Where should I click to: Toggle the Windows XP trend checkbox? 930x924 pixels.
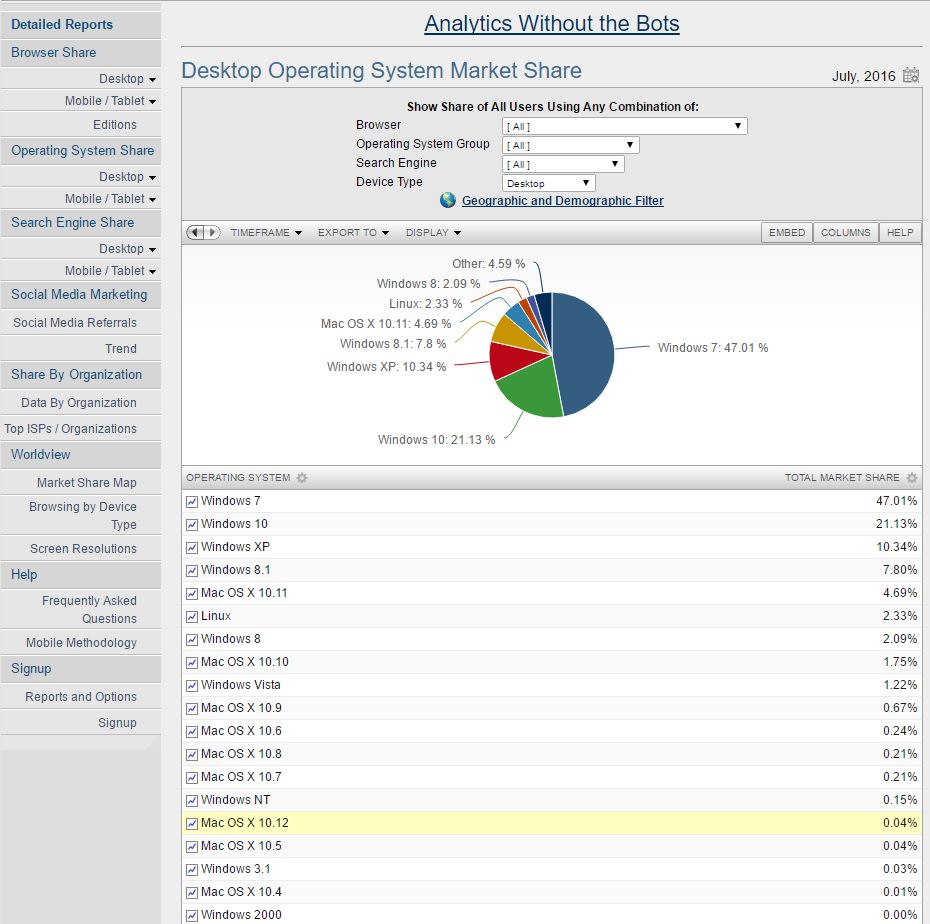pyautogui.click(x=192, y=547)
